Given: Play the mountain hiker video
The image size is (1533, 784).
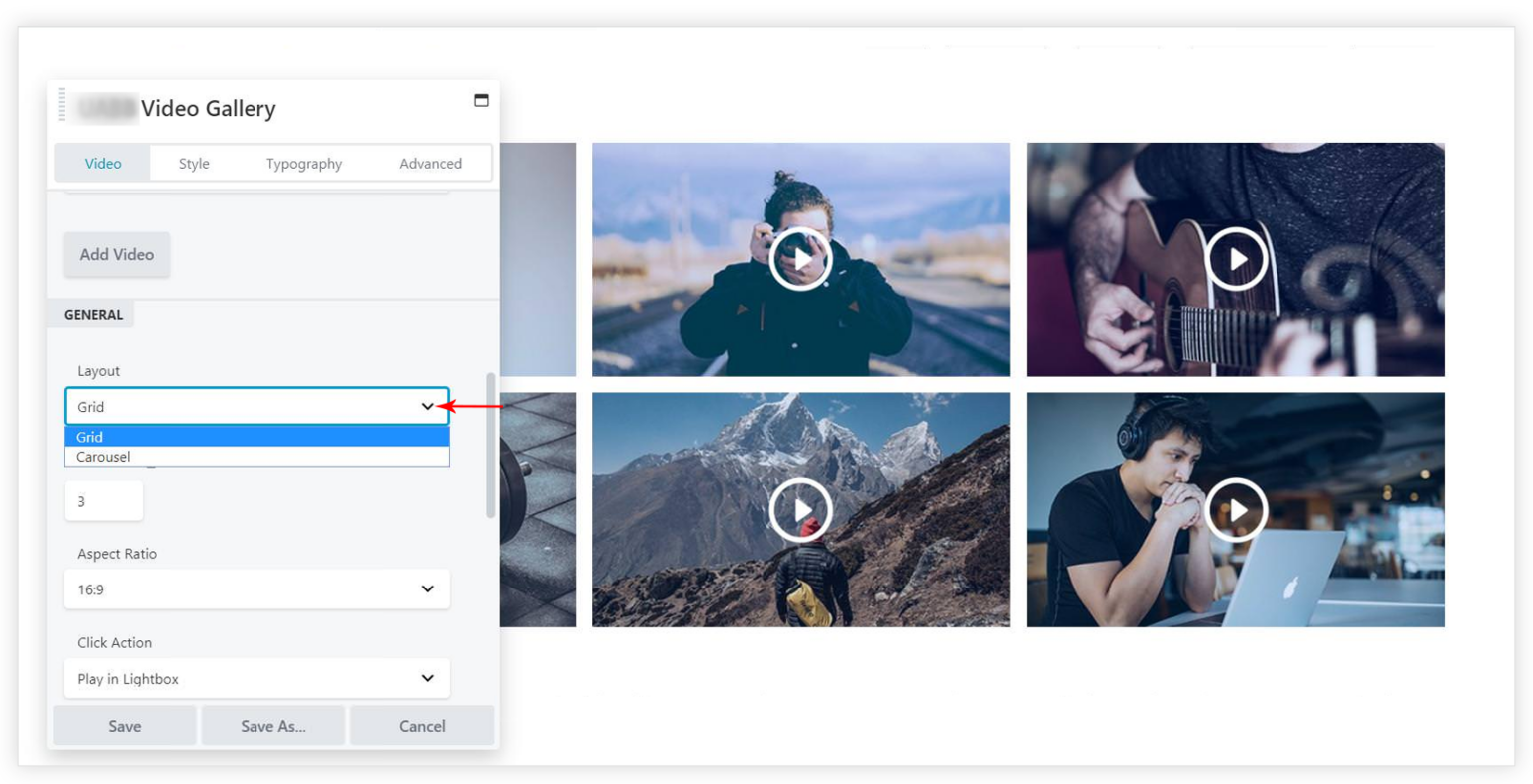Looking at the screenshot, I should click(800, 509).
